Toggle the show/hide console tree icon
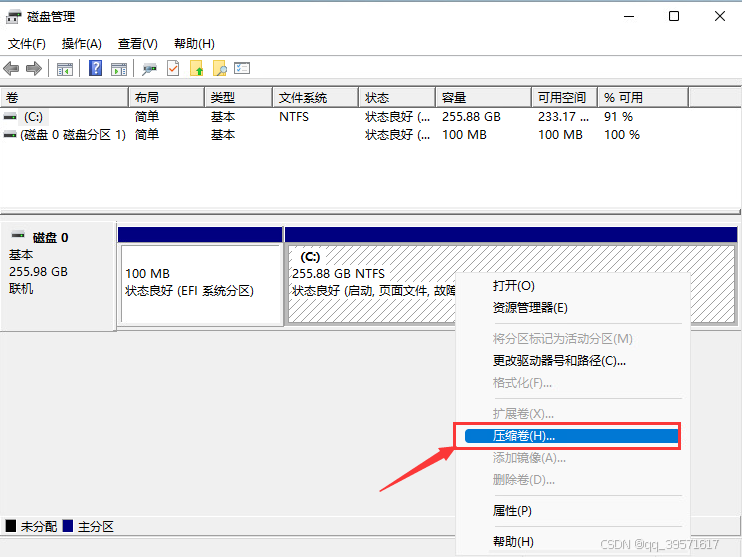Image resolution: width=742 pixels, height=557 pixels. pyautogui.click(x=65, y=69)
